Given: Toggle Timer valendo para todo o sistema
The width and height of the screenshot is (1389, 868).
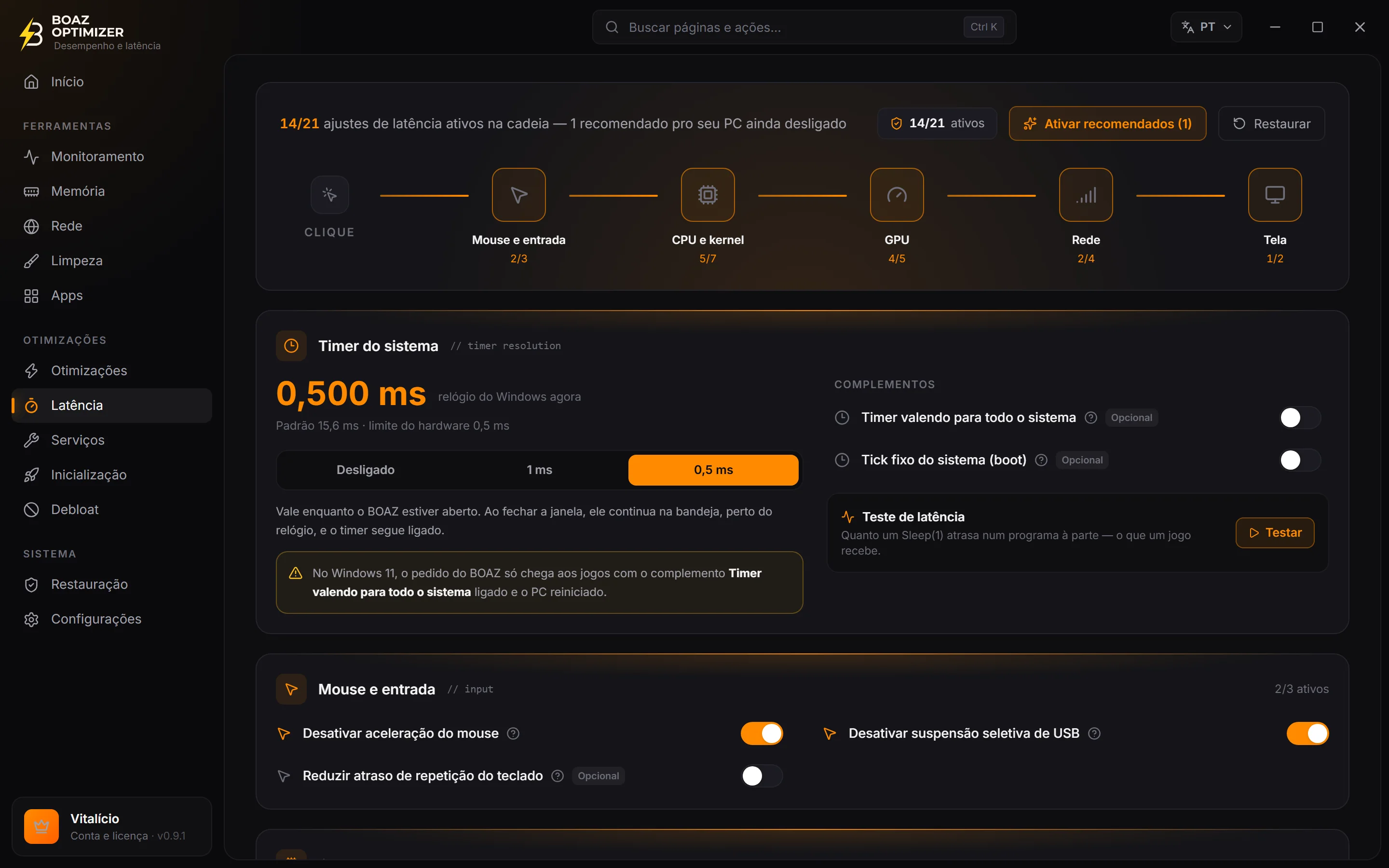Looking at the screenshot, I should coord(1300,418).
